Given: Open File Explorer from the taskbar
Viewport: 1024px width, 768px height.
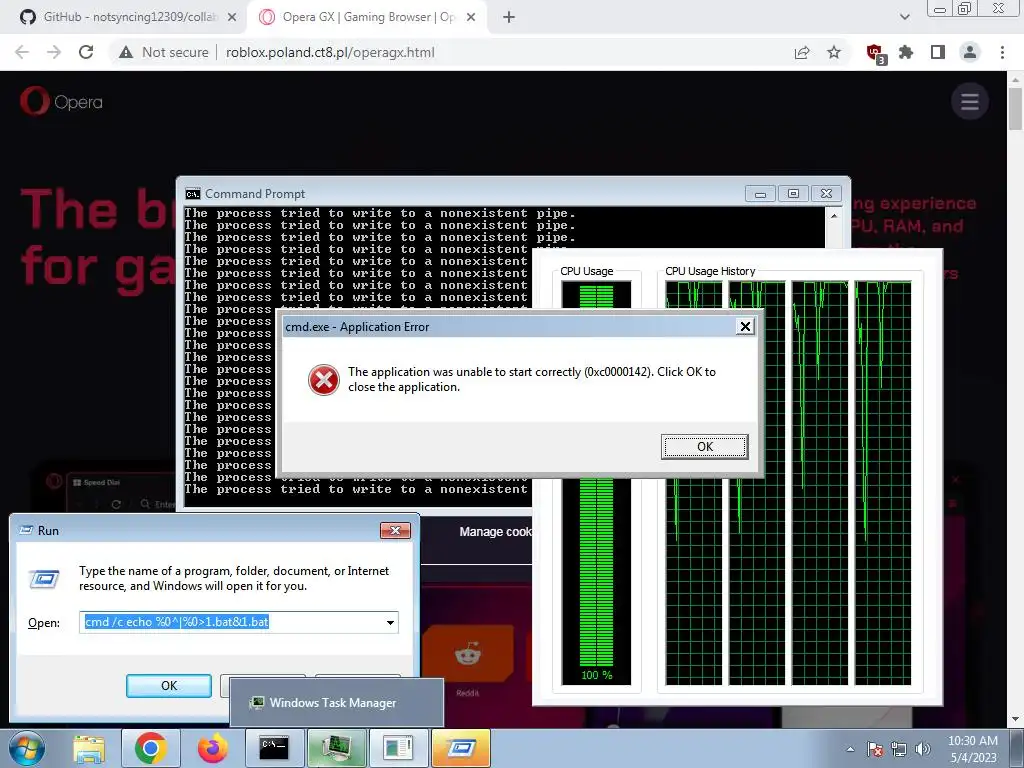Looking at the screenshot, I should 89,748.
